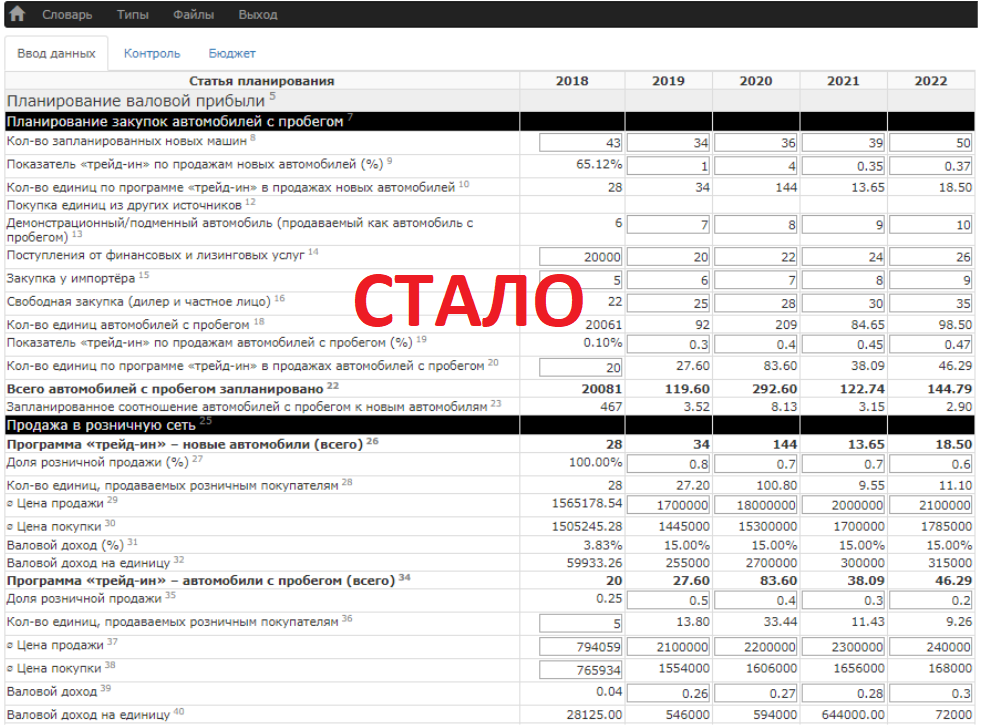Image resolution: width=981 pixels, height=728 pixels.
Task: Switch to the «Контроль» tab
Action: click(x=152, y=54)
